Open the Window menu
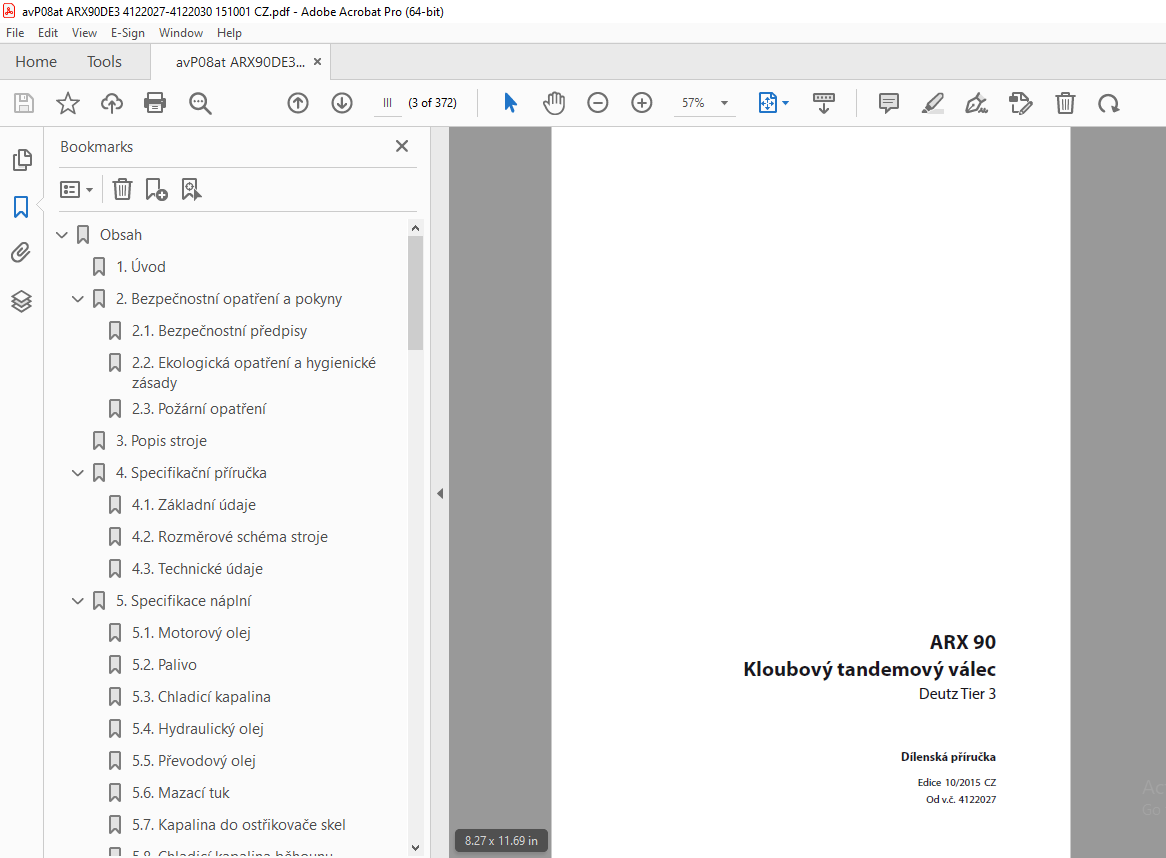The height and width of the screenshot is (858, 1166). pos(181,33)
